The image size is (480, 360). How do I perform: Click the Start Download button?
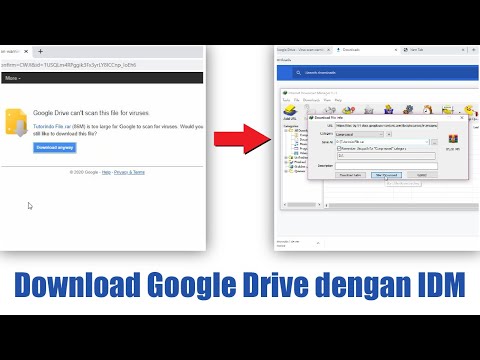click(386, 175)
